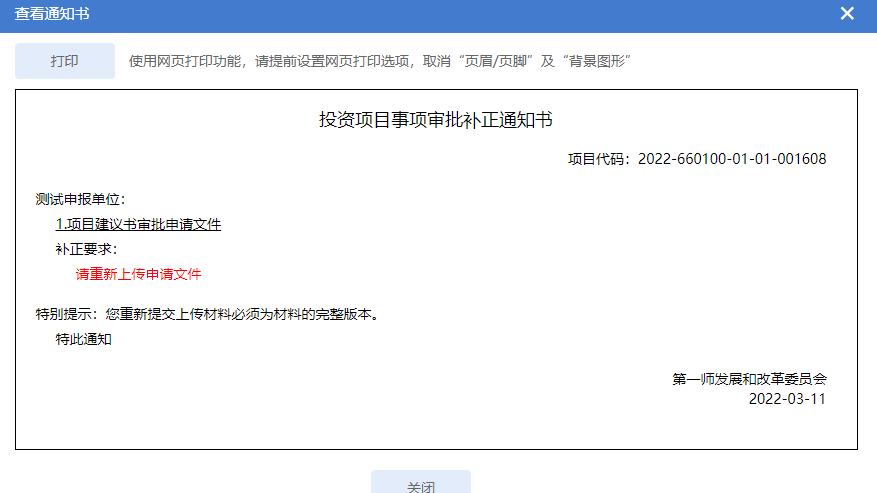
Task: Select the red text 请重新上传申请文件
Action: tap(138, 274)
